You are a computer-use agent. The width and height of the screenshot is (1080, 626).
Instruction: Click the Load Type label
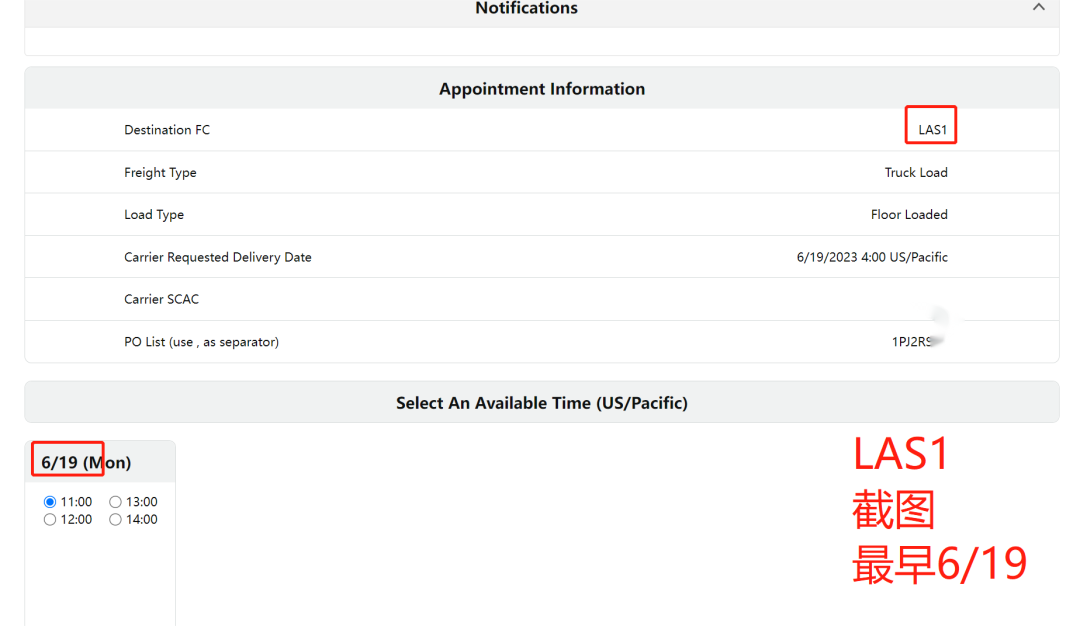(154, 215)
